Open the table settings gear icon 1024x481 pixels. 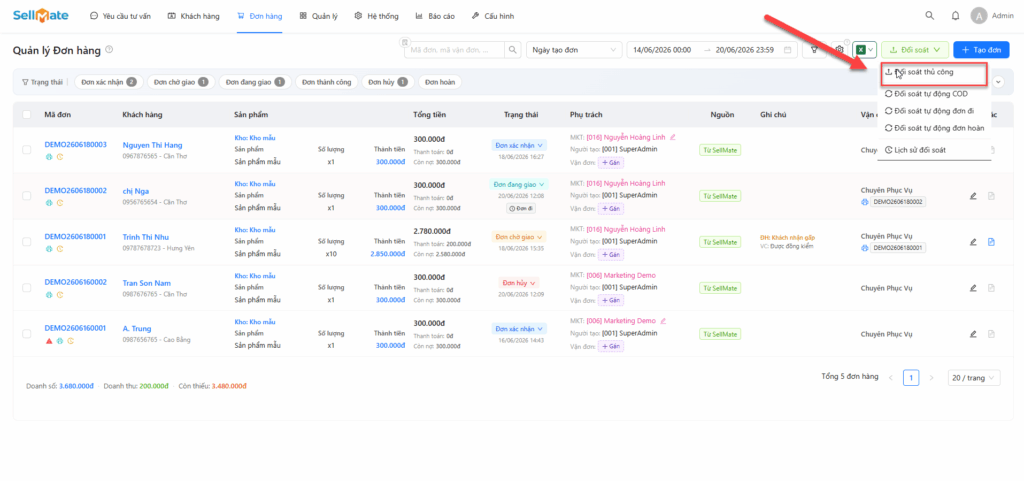pyautogui.click(x=840, y=50)
